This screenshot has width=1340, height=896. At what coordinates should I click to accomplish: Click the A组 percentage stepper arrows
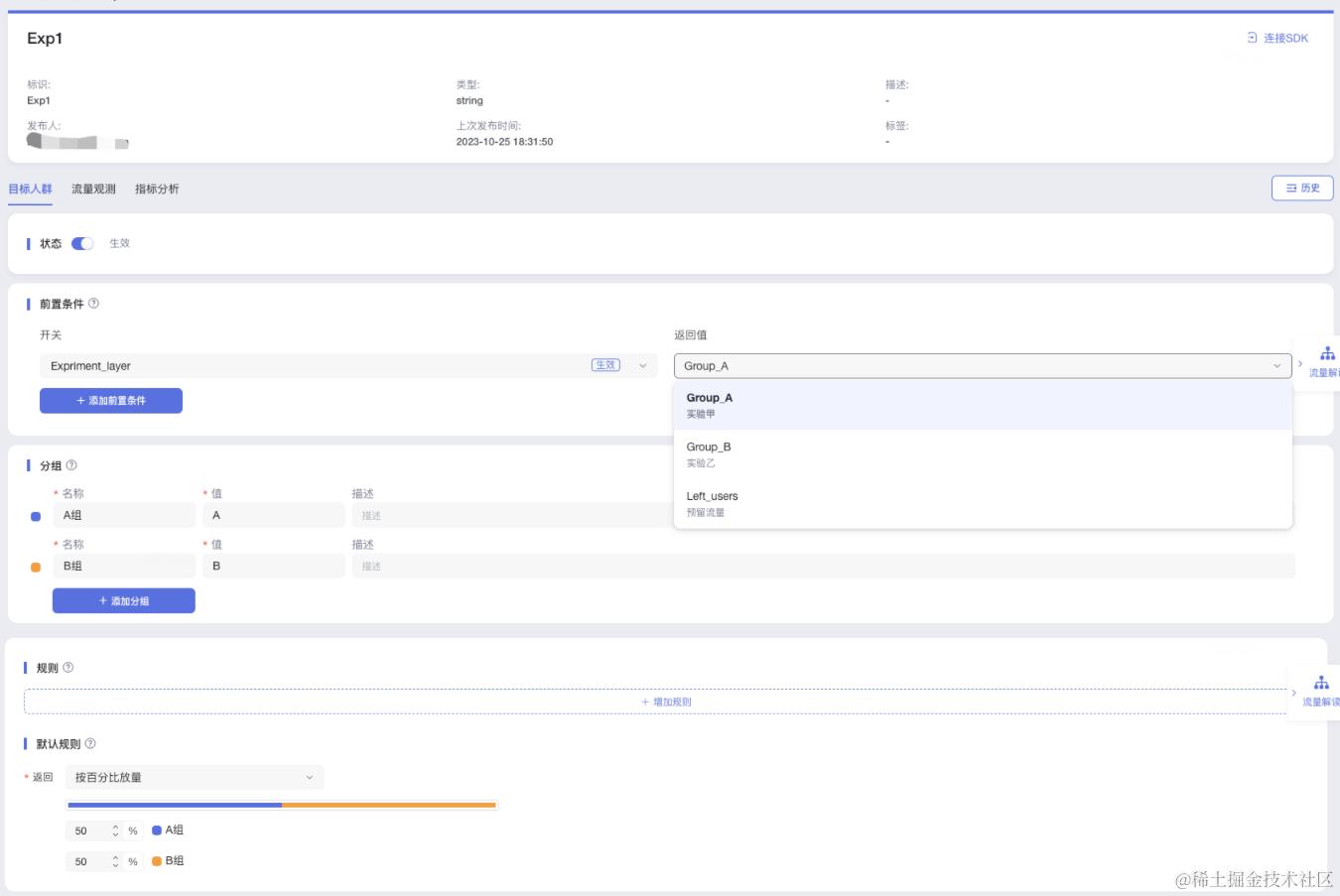115,831
